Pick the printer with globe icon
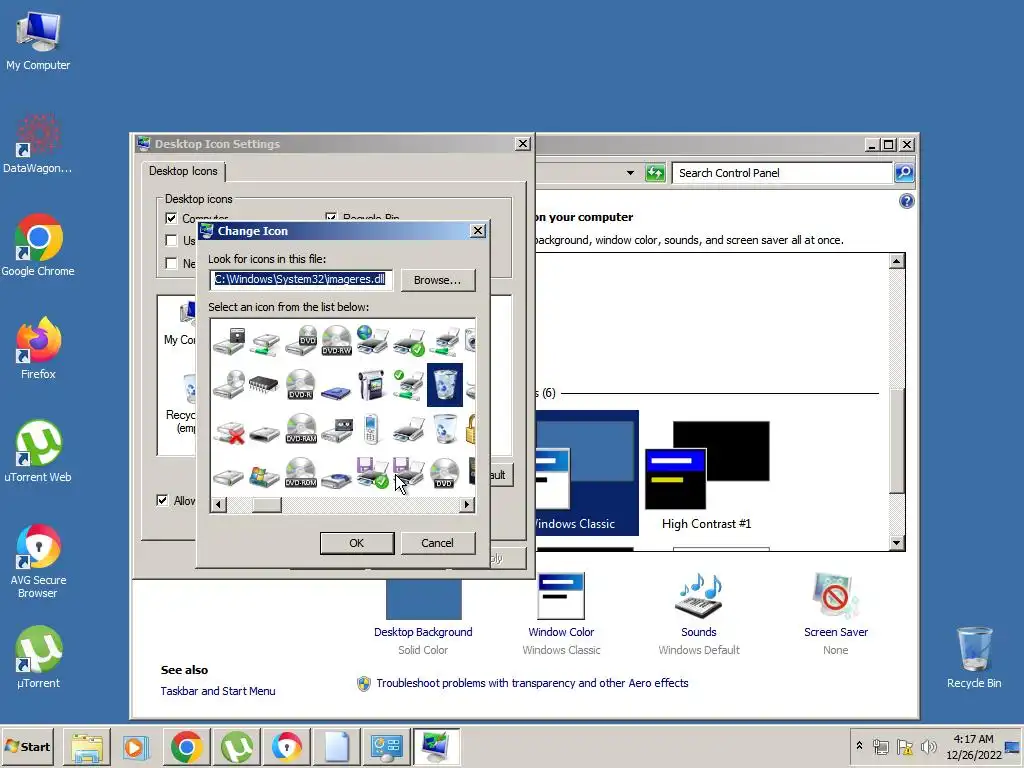Image resolution: width=1024 pixels, height=768 pixels. point(372,340)
